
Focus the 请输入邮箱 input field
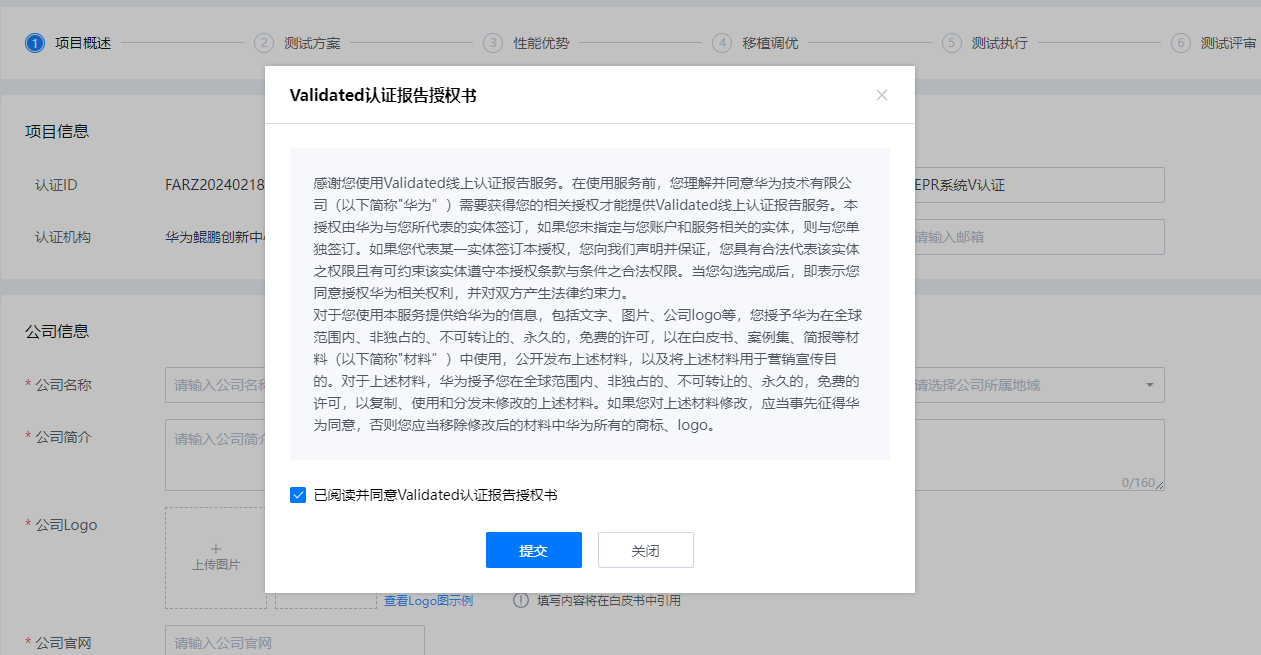[x=1039, y=237]
